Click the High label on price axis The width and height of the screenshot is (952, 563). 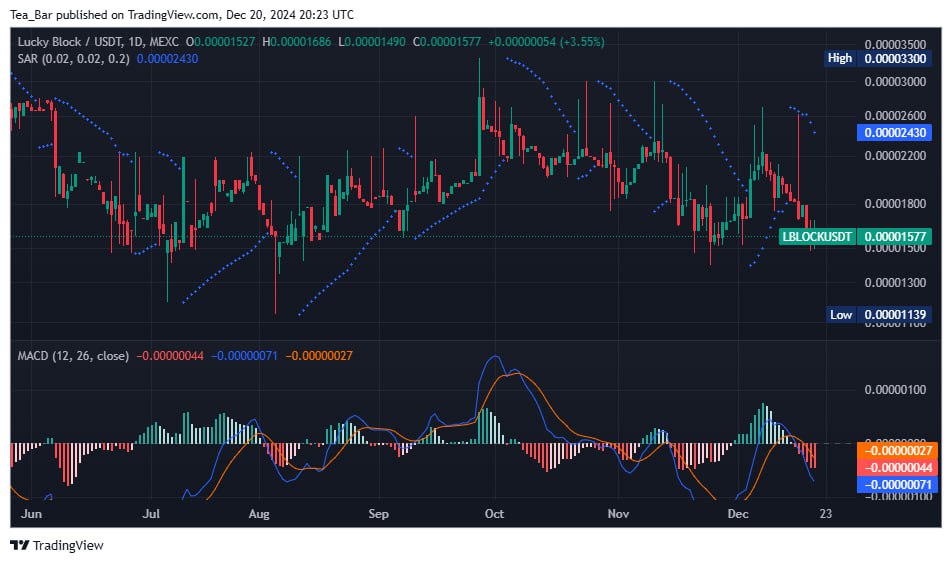[840, 58]
